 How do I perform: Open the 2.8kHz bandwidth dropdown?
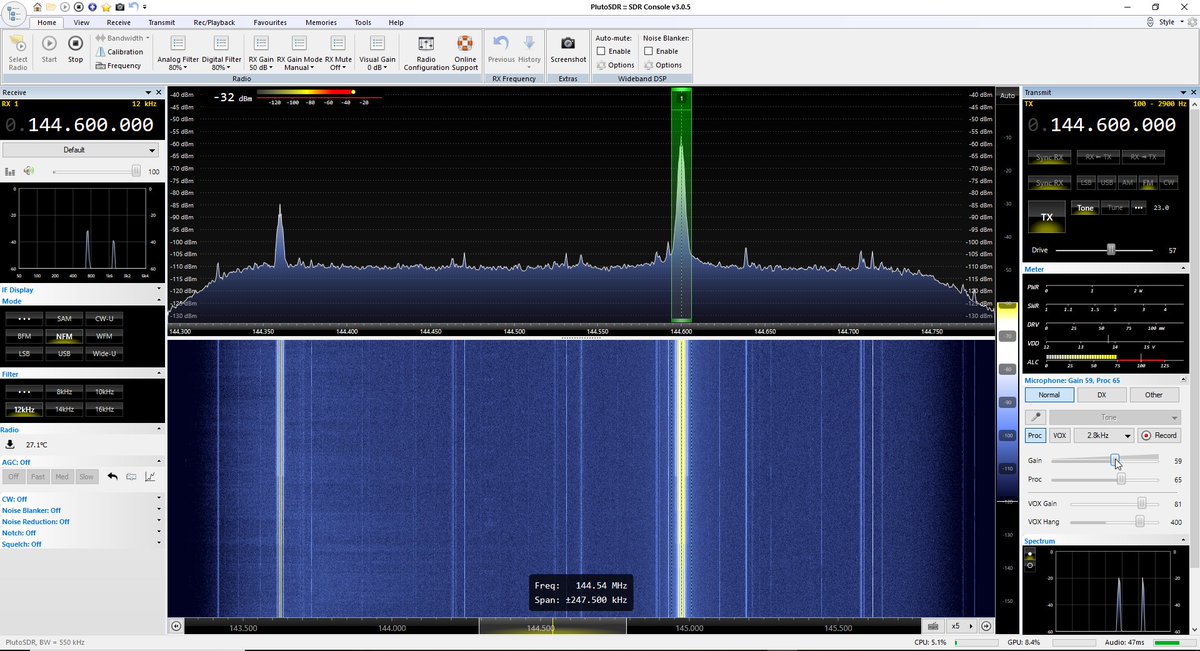pyautogui.click(x=1102, y=435)
